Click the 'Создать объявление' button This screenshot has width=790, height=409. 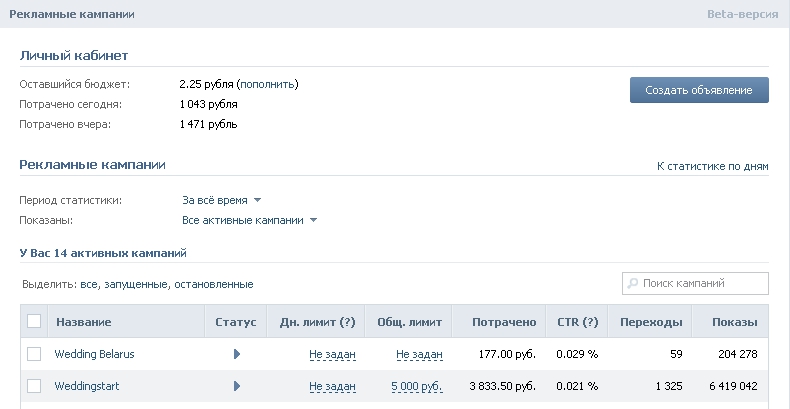(699, 90)
